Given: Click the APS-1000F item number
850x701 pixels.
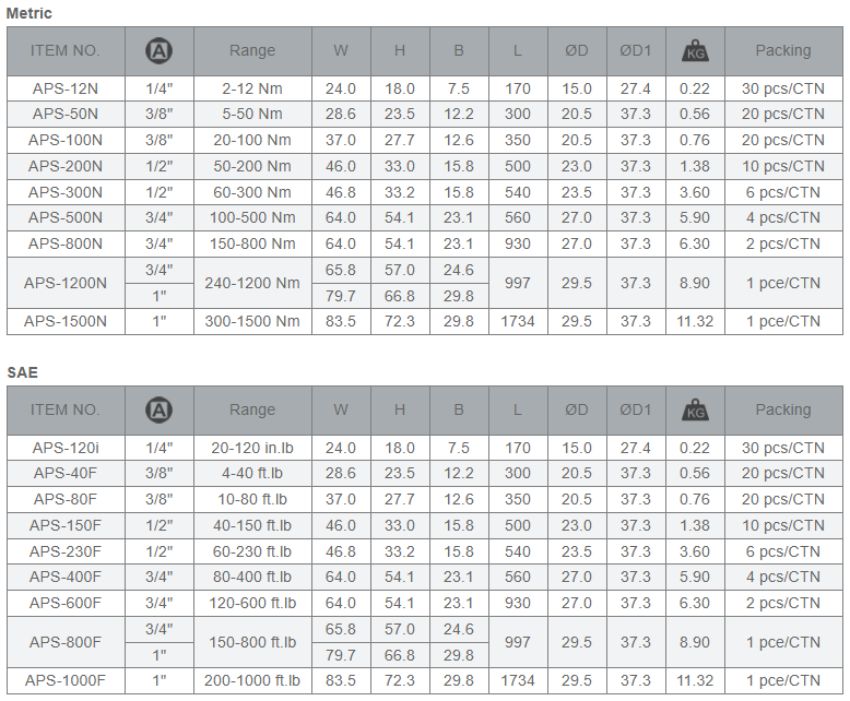Looking at the screenshot, I should (x=65, y=680).
